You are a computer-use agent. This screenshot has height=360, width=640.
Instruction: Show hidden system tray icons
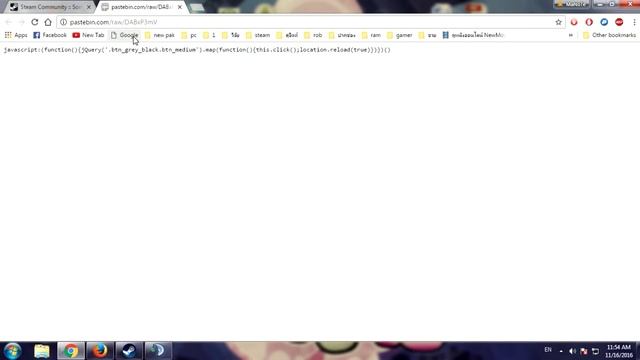pyautogui.click(x=561, y=351)
